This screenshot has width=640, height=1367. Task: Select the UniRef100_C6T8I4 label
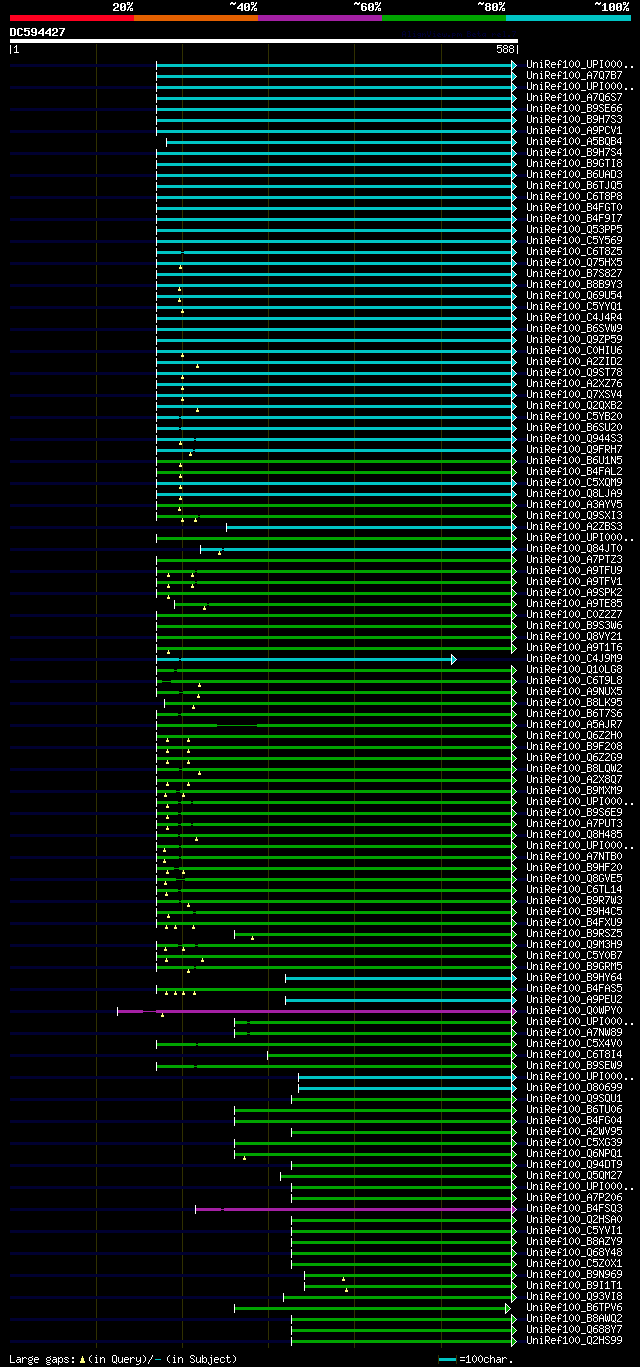pos(574,1054)
